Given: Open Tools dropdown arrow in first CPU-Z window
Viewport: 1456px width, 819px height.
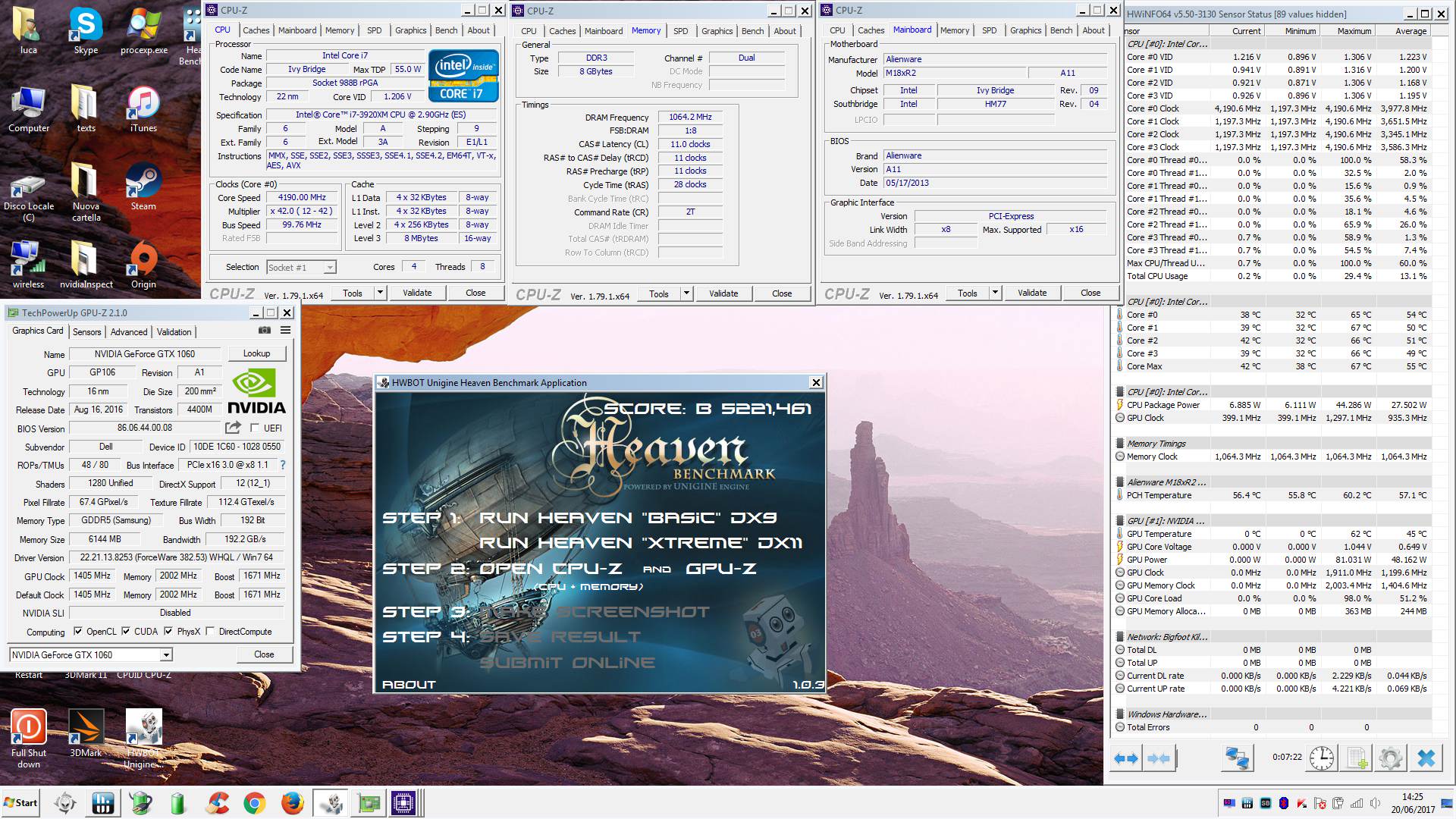Looking at the screenshot, I should 381,293.
